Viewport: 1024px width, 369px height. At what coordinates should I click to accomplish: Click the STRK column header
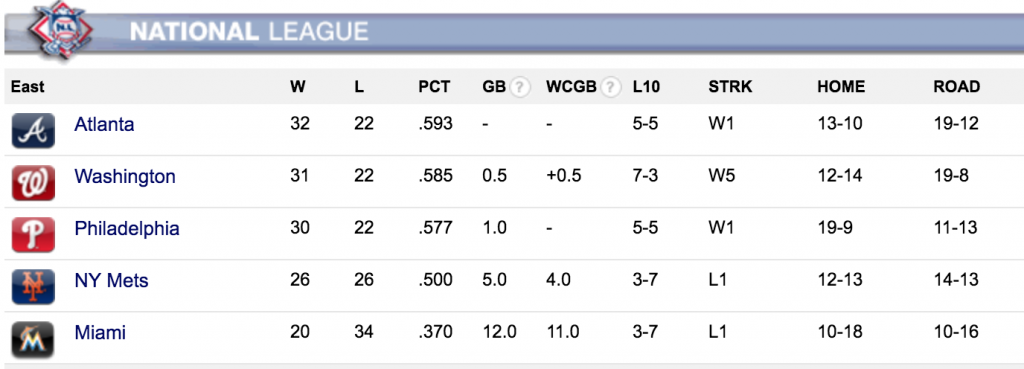pos(730,87)
